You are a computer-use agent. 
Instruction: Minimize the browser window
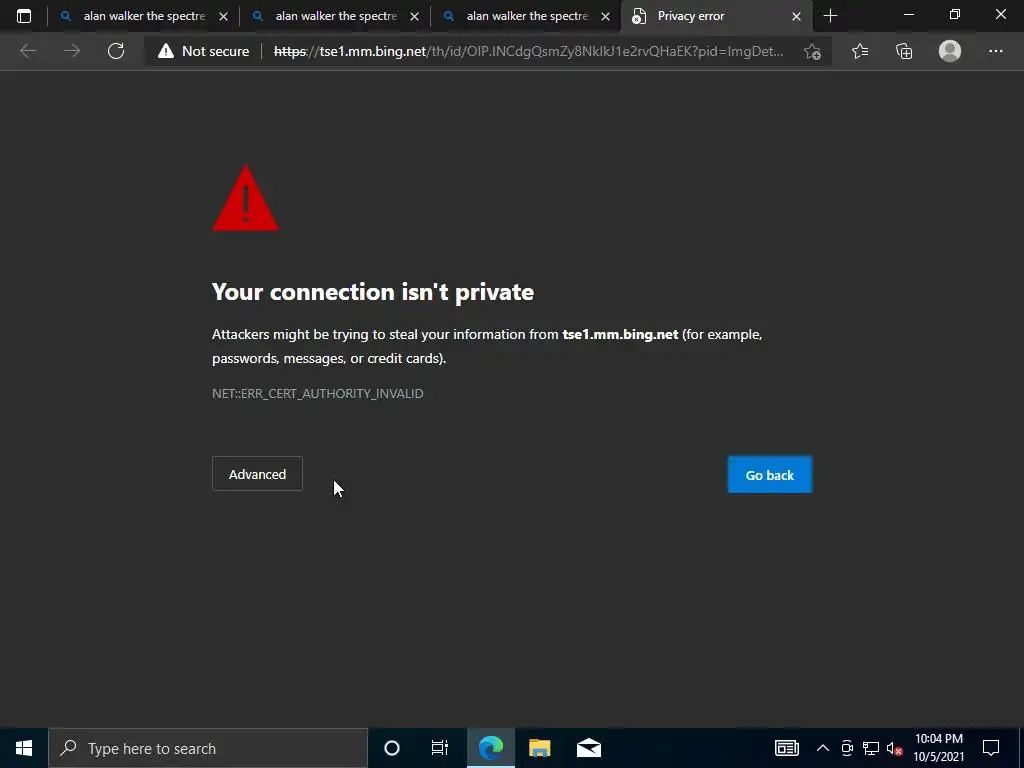click(908, 14)
